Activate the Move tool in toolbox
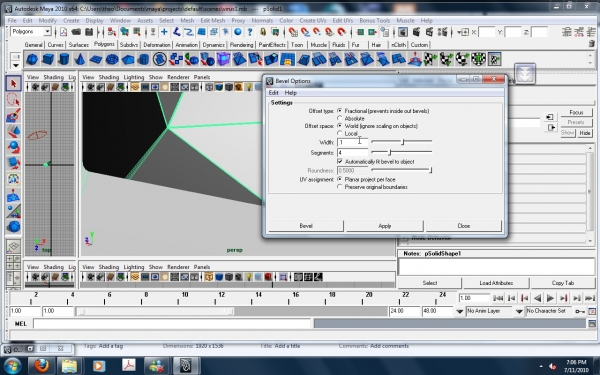Screen dimensions: 600x375 (x=14, y=131)
